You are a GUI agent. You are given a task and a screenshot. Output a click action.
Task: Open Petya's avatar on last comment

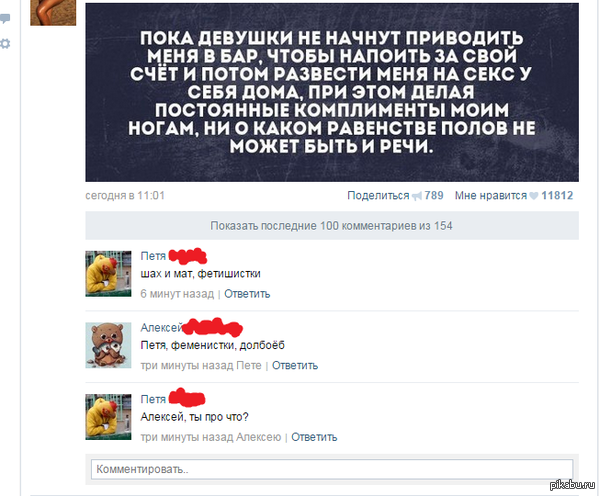(x=108, y=417)
